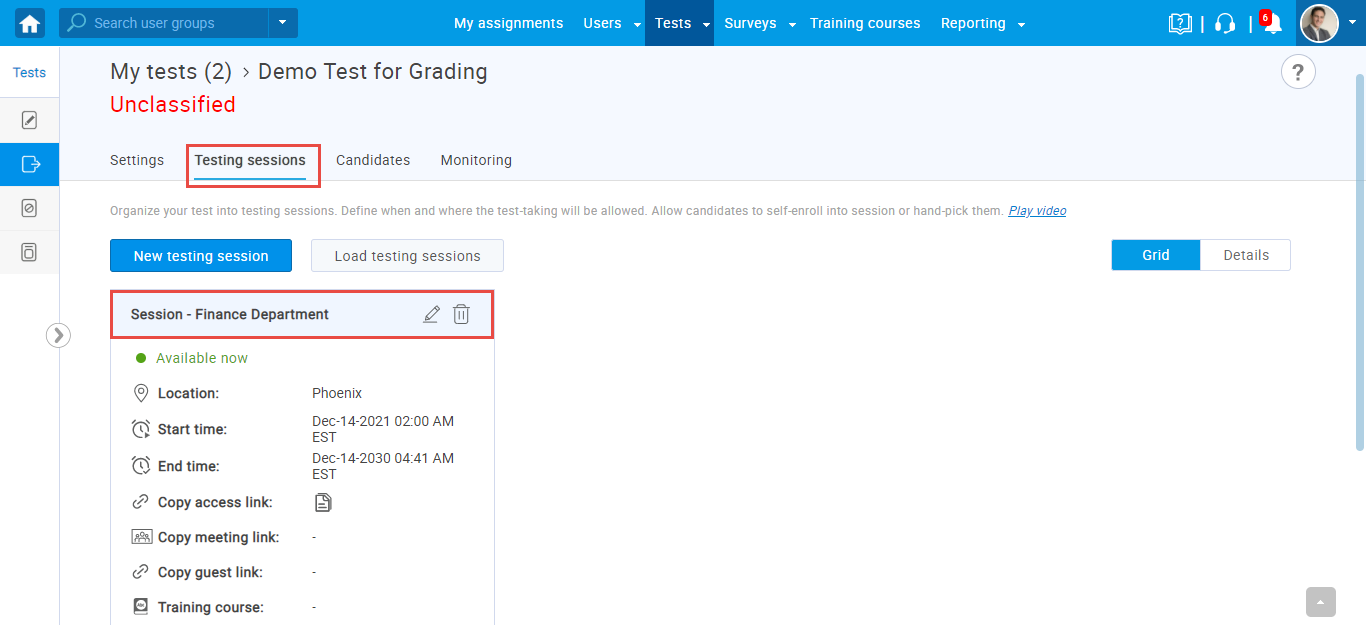Select the pencil-page icon in left sidebar
1366x625 pixels.
29,121
